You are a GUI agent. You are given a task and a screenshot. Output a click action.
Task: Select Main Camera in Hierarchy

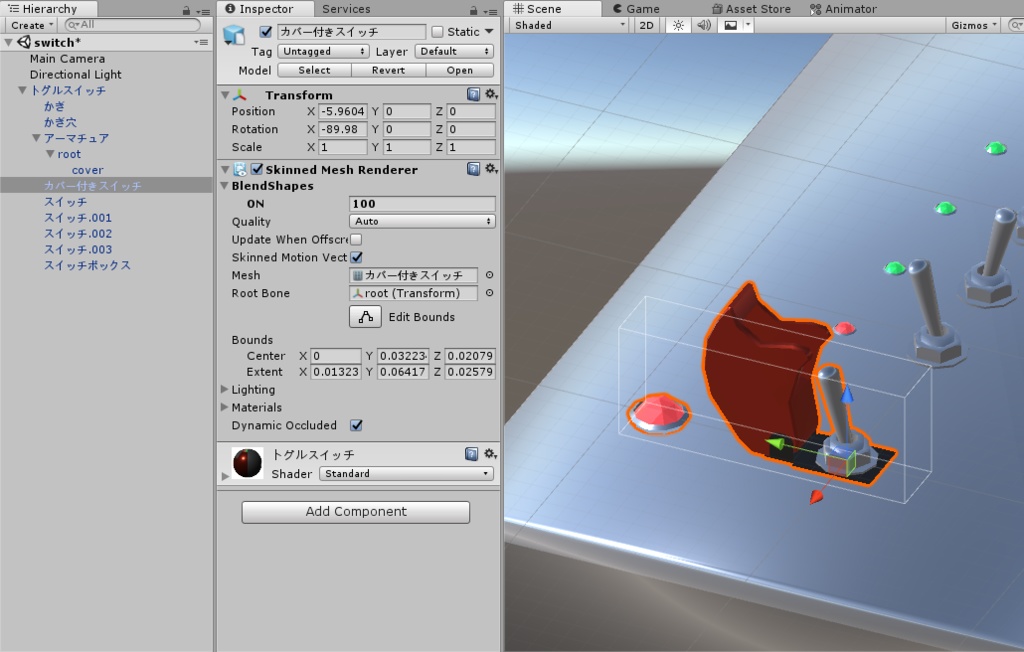(67, 58)
